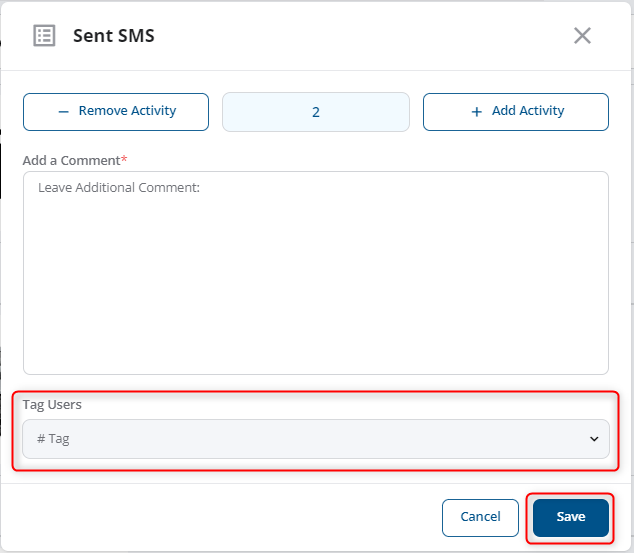Click the chevron arrow in Tag dropdown
Viewport: 634px width, 553px height.
(594, 439)
